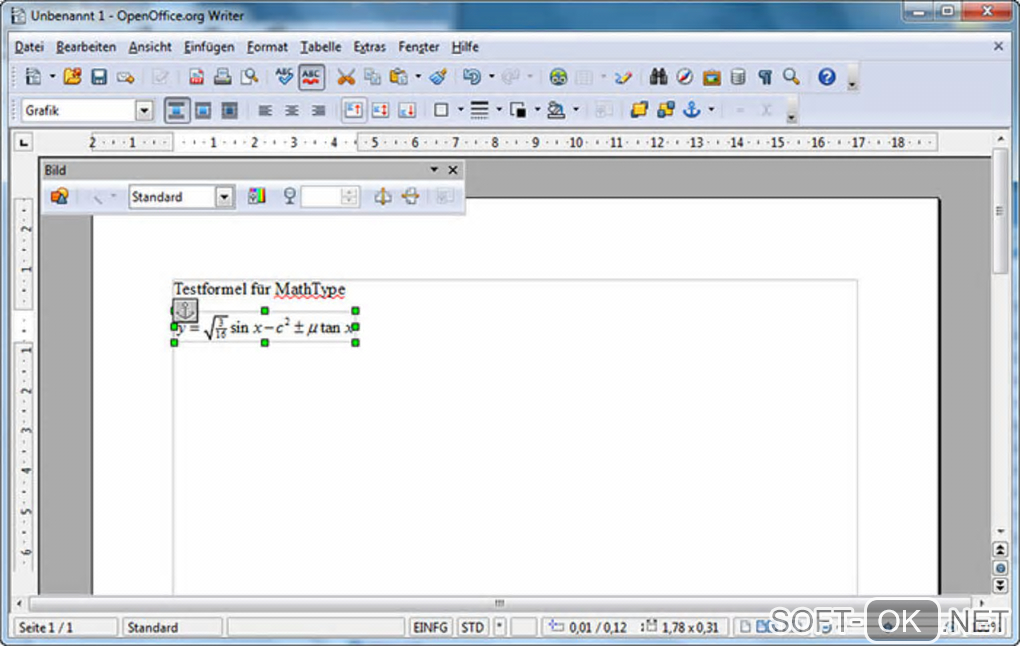Toggle the Data Sources icon
This screenshot has height=646, width=1020.
point(738,77)
